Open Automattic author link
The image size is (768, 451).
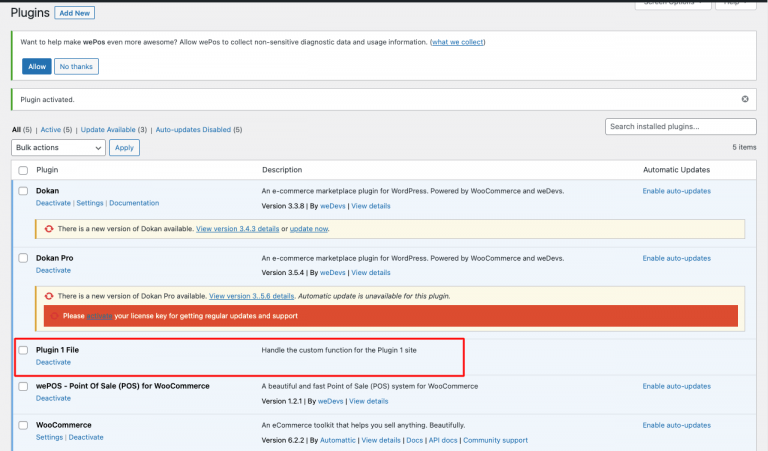(x=337, y=440)
